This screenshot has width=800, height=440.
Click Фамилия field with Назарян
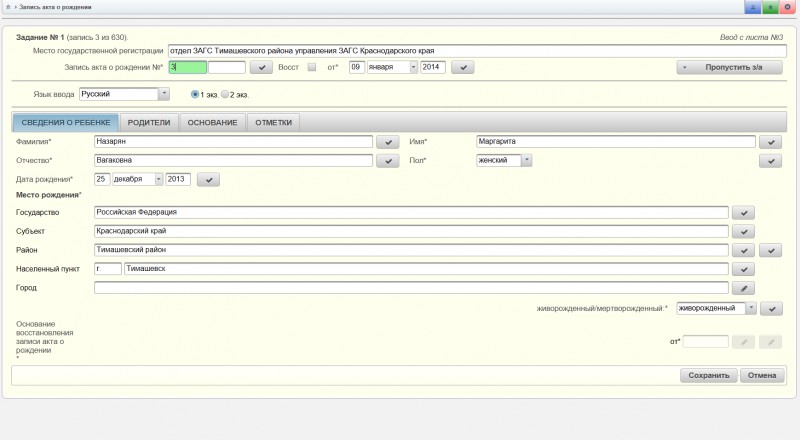click(x=233, y=141)
